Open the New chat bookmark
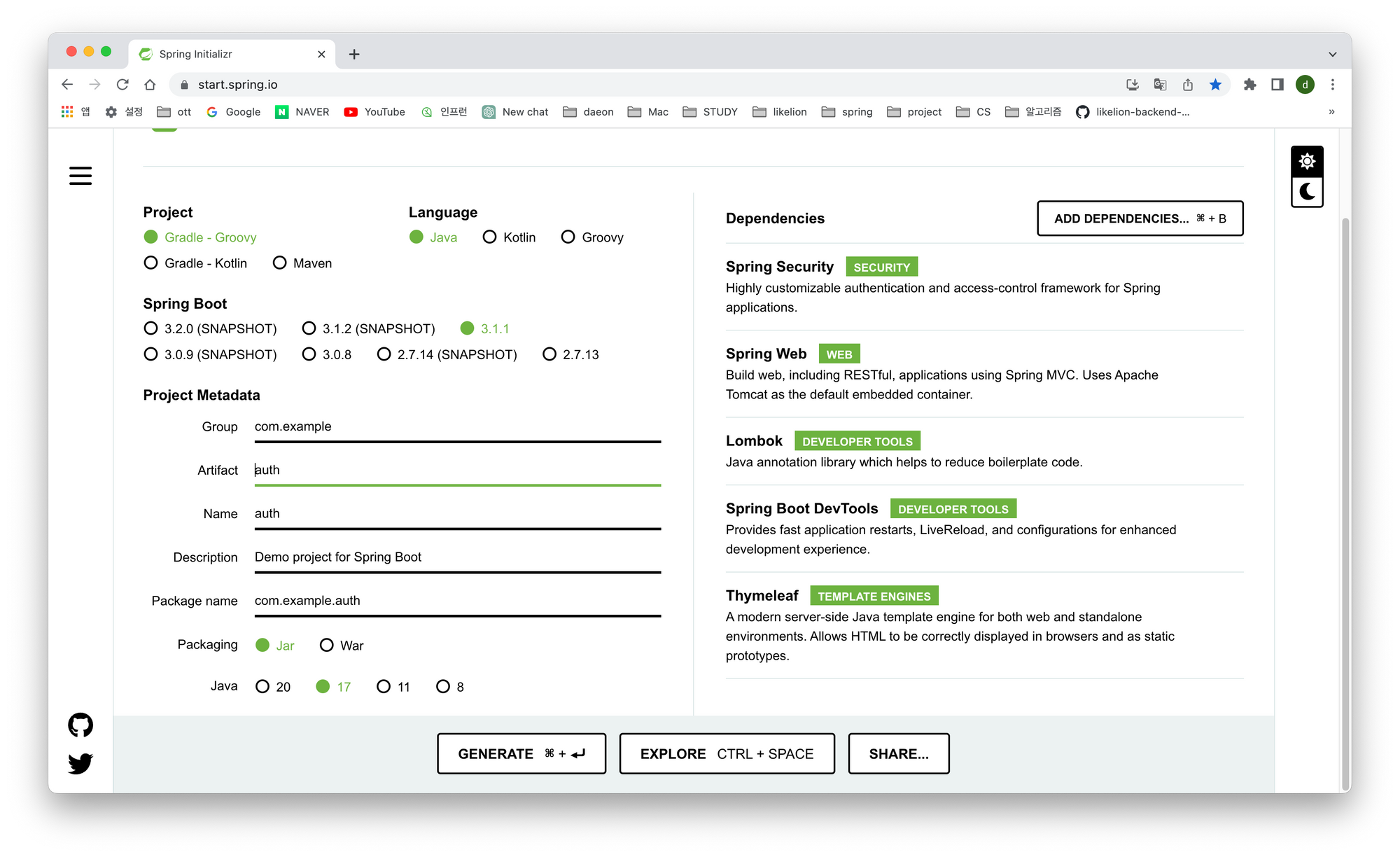 pos(515,112)
